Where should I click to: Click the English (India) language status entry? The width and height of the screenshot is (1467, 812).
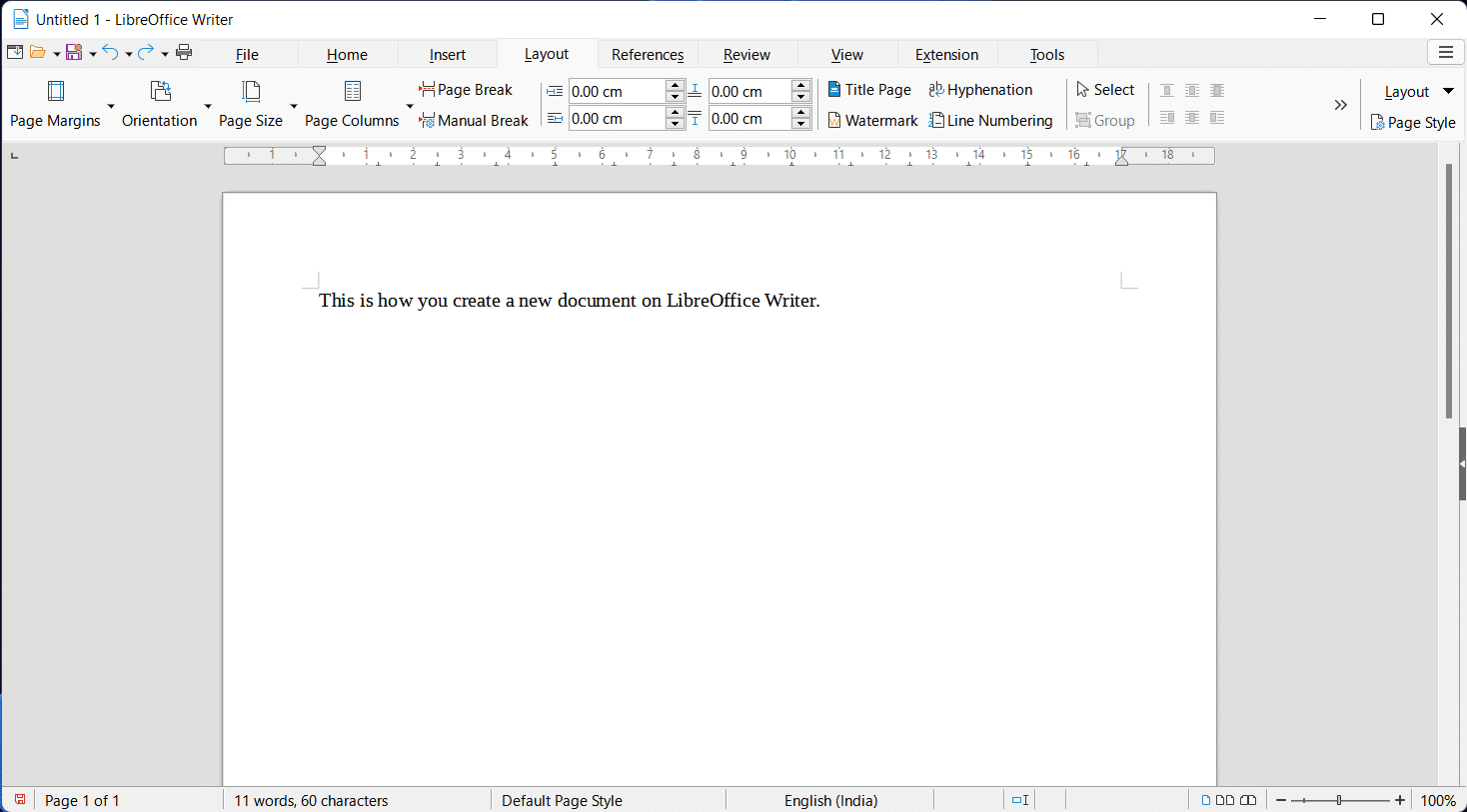[x=830, y=800]
